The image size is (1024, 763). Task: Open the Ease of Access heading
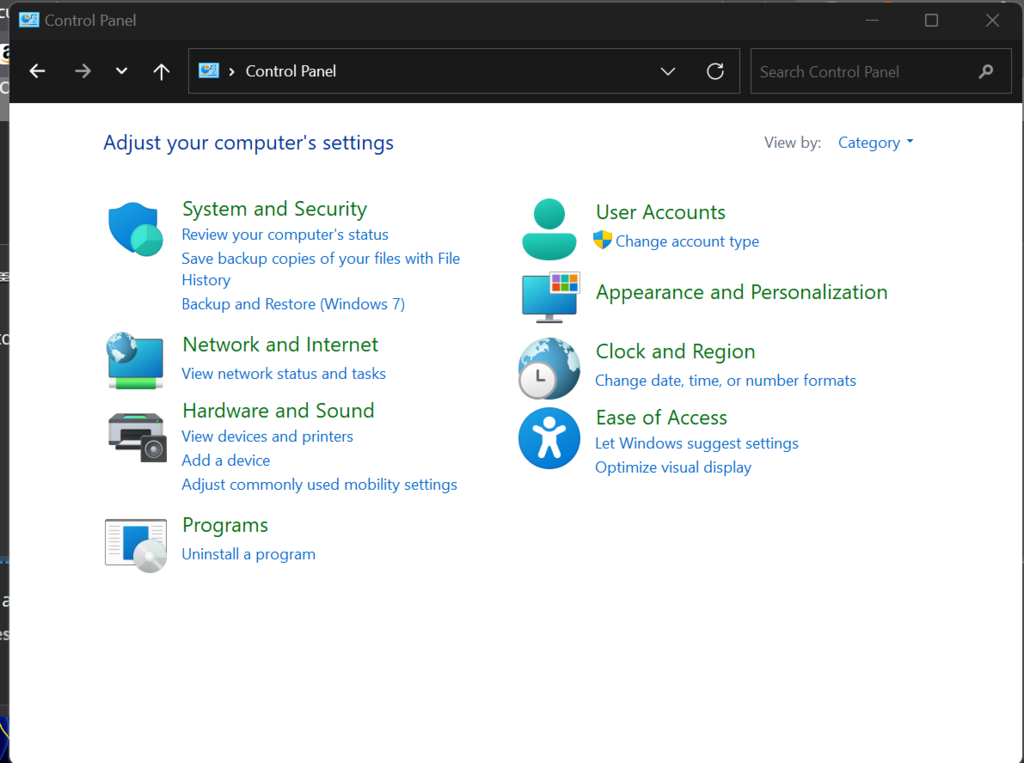tap(661, 417)
